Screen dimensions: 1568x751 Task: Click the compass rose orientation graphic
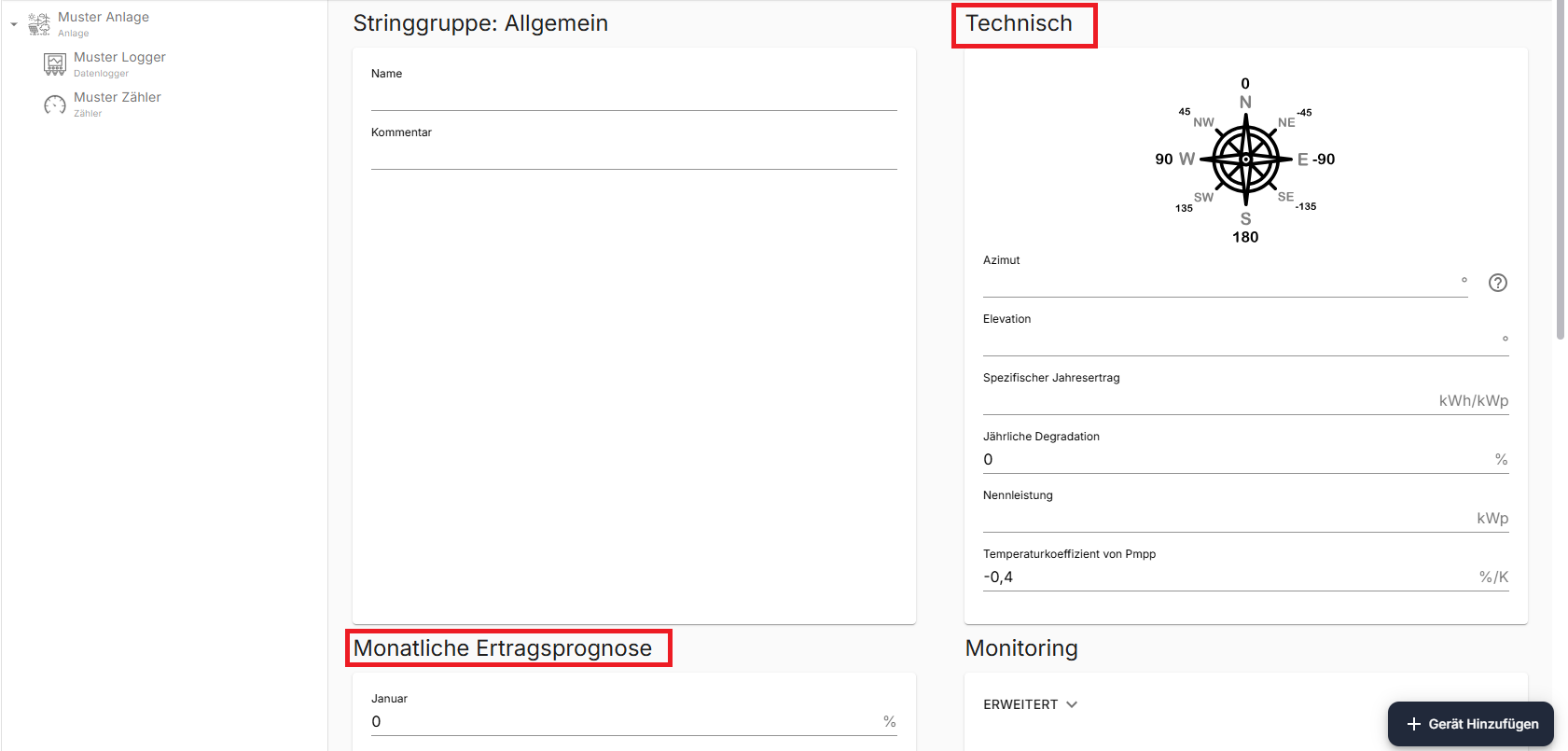click(1245, 160)
